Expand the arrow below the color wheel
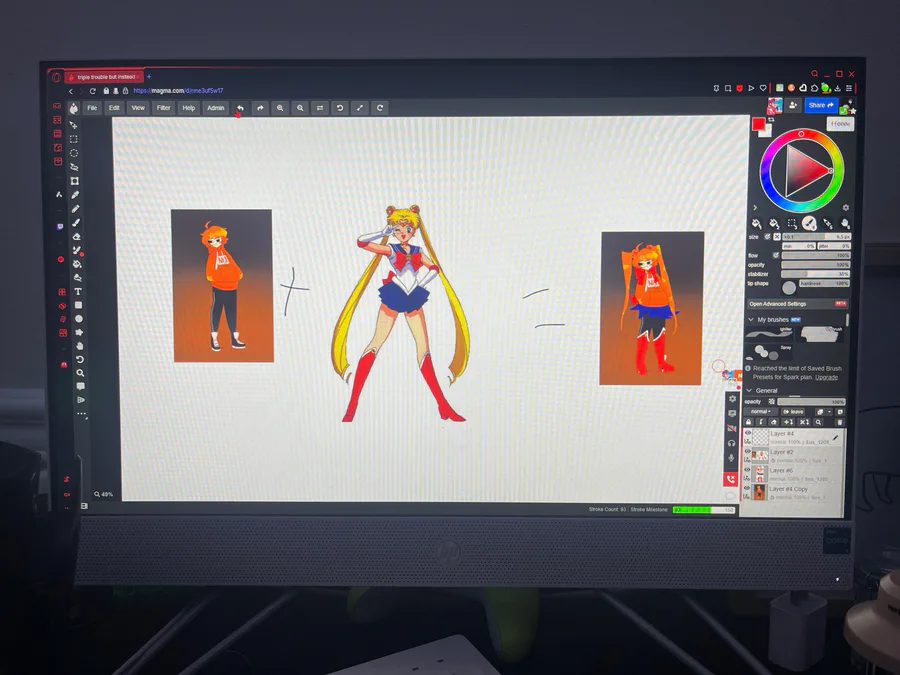 [x=755, y=208]
